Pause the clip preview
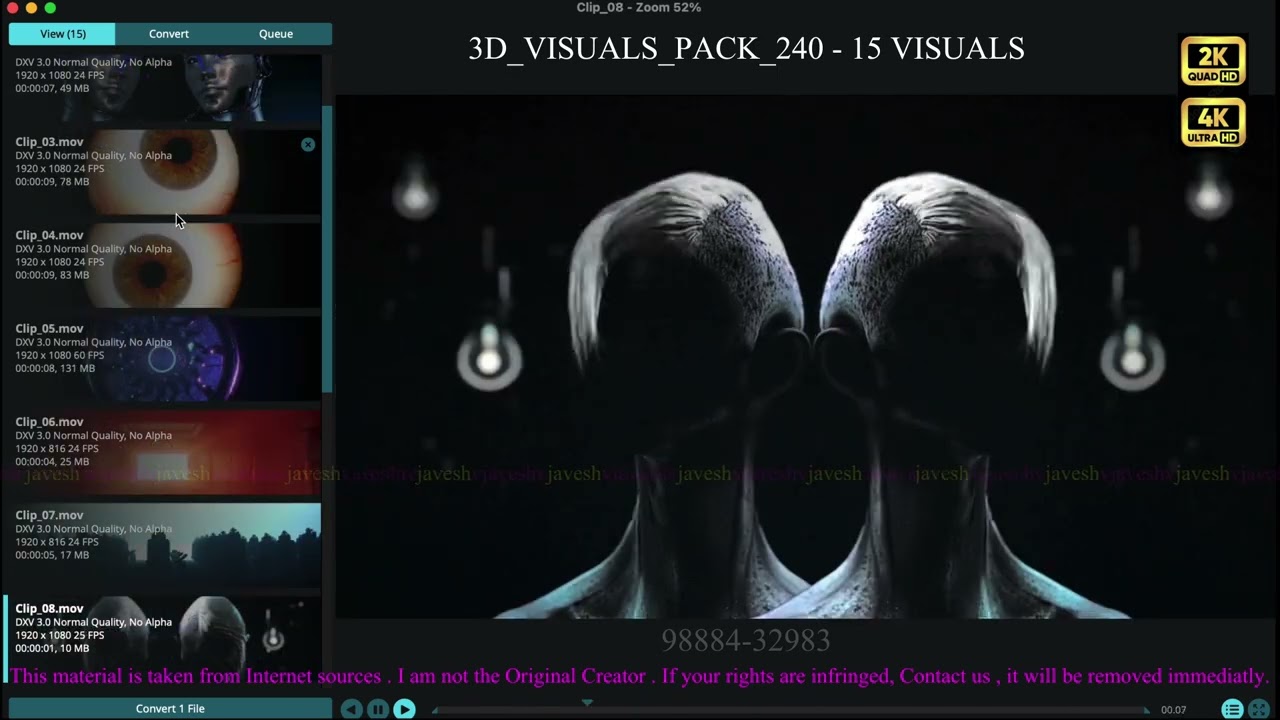Screen dimensions: 1280x720 click(x=378, y=709)
